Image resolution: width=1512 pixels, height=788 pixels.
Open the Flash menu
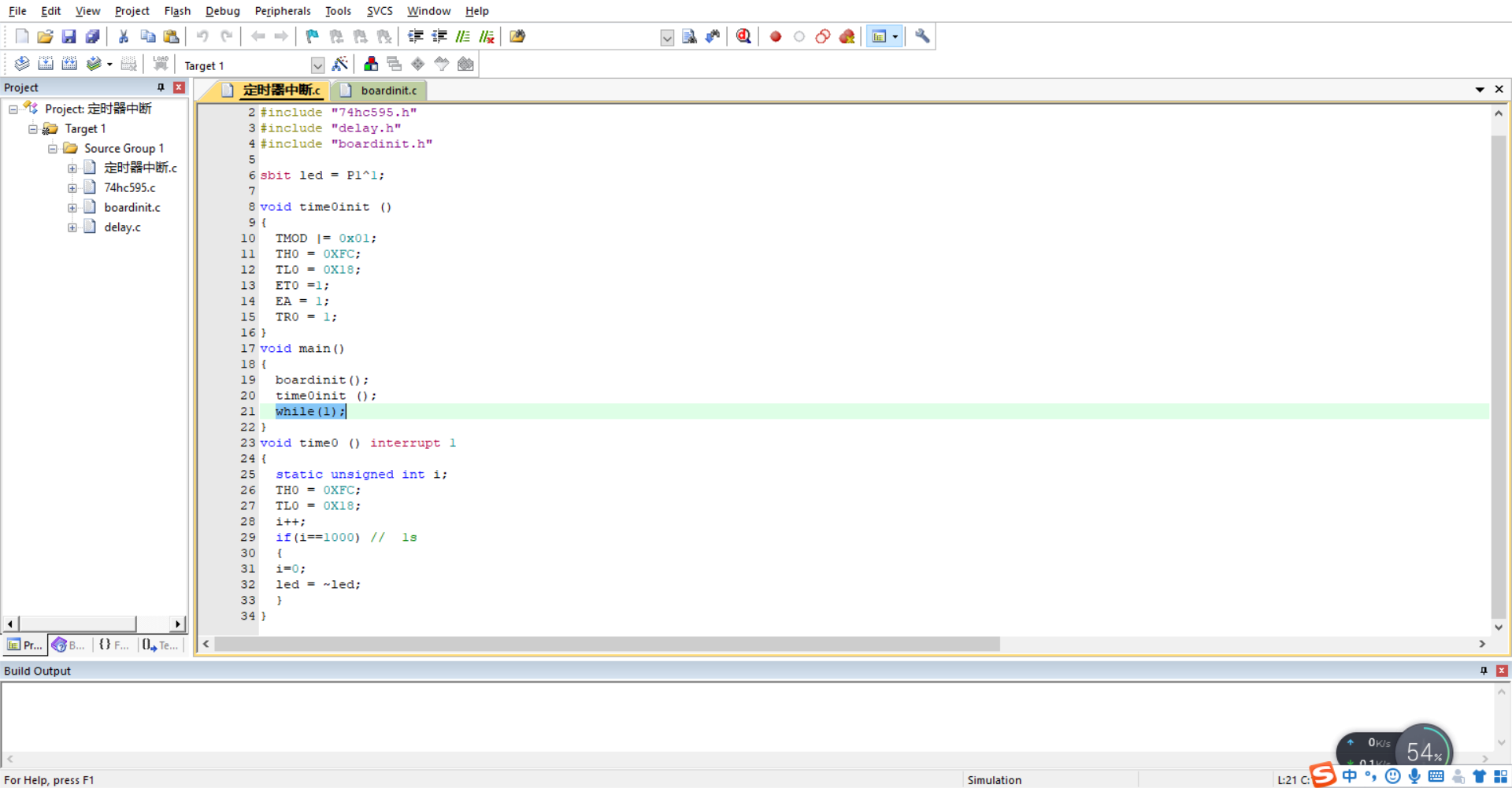[177, 11]
